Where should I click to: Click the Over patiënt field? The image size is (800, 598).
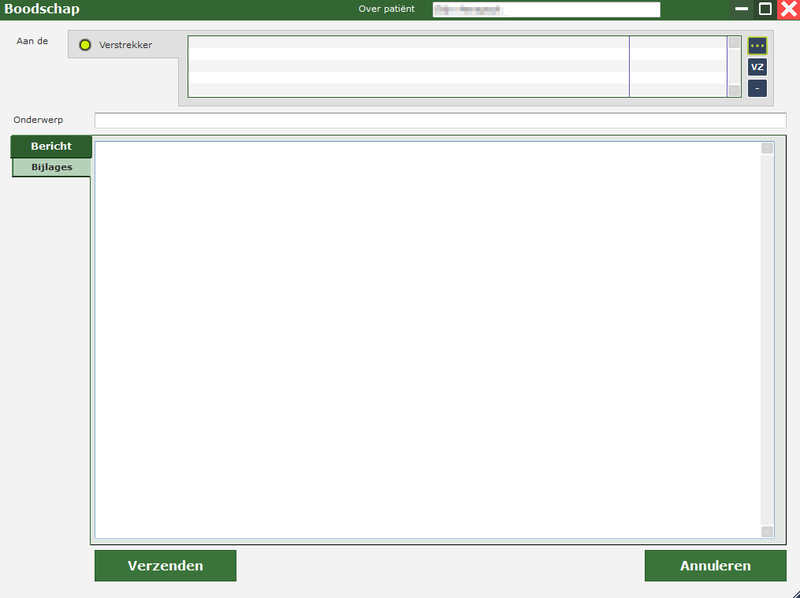point(546,10)
